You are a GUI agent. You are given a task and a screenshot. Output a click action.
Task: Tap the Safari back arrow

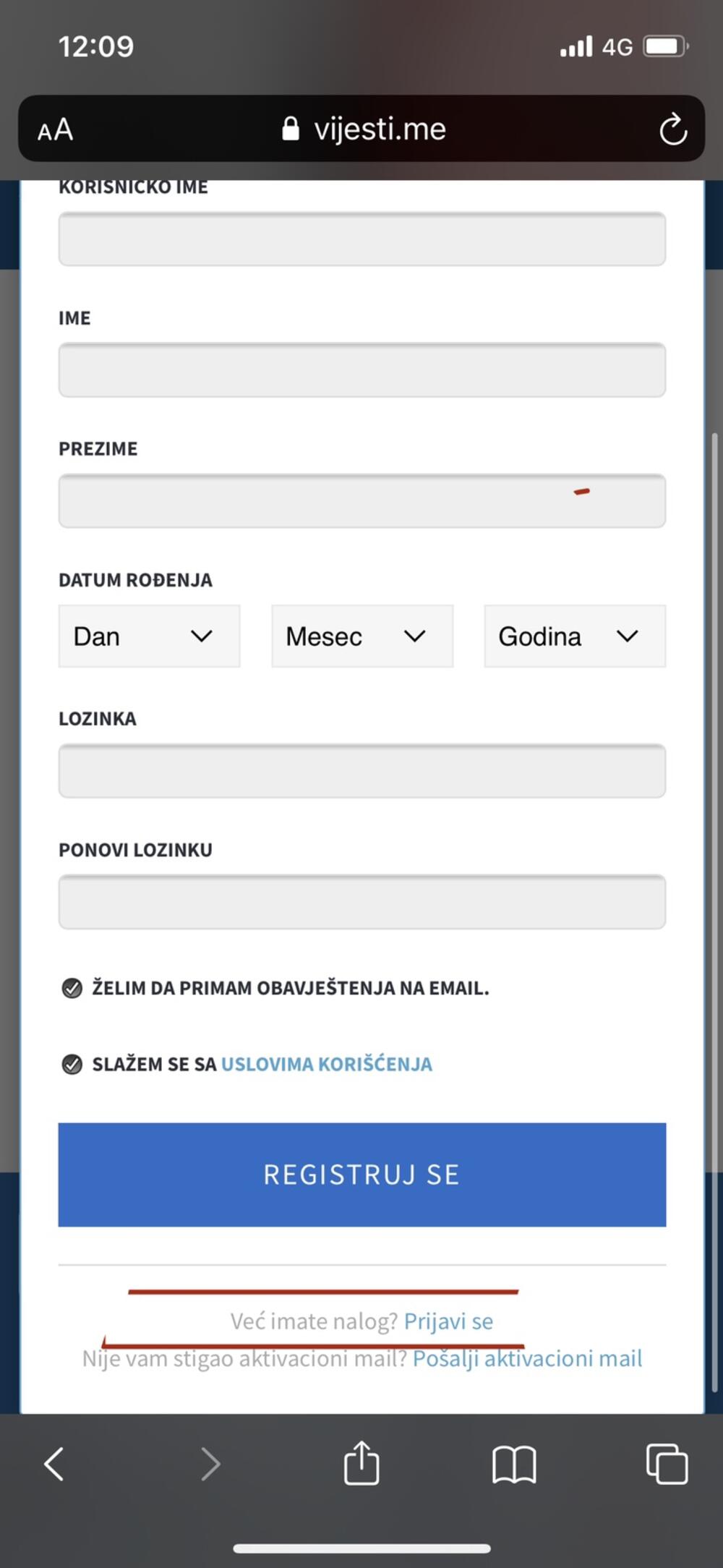54,1464
